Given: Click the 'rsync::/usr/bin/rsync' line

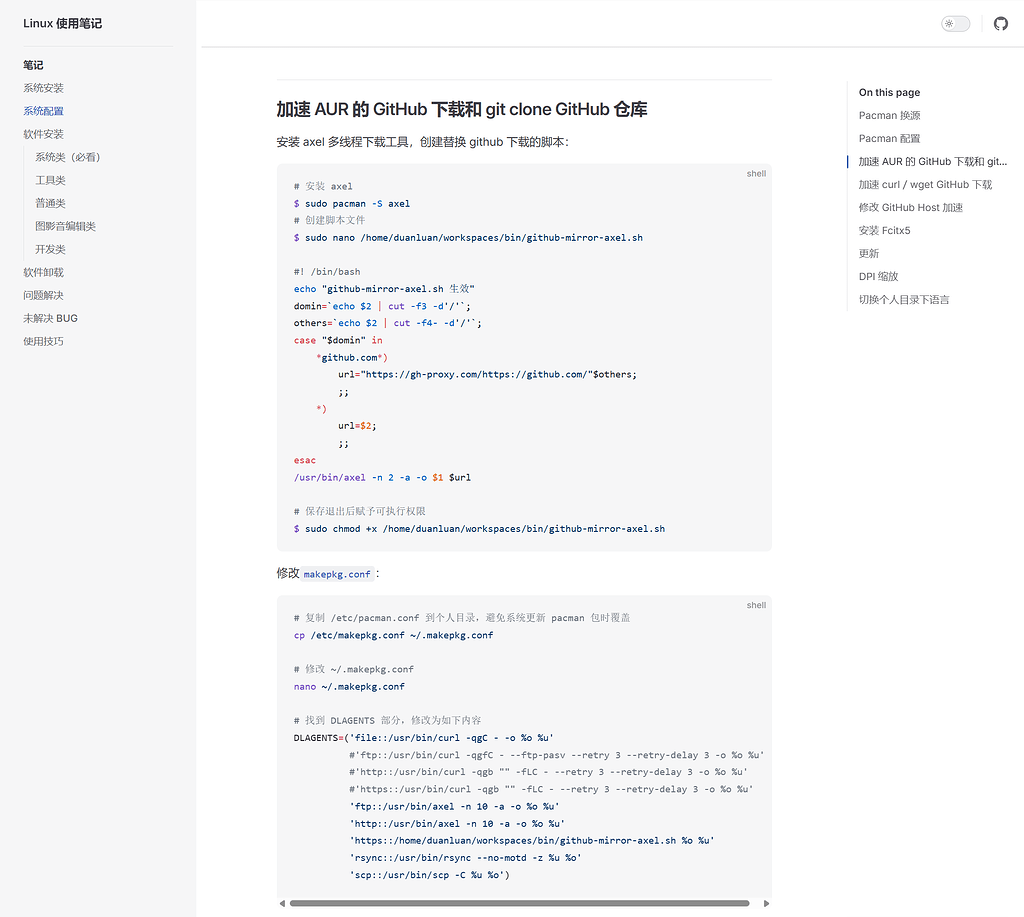Looking at the screenshot, I should pos(465,858).
